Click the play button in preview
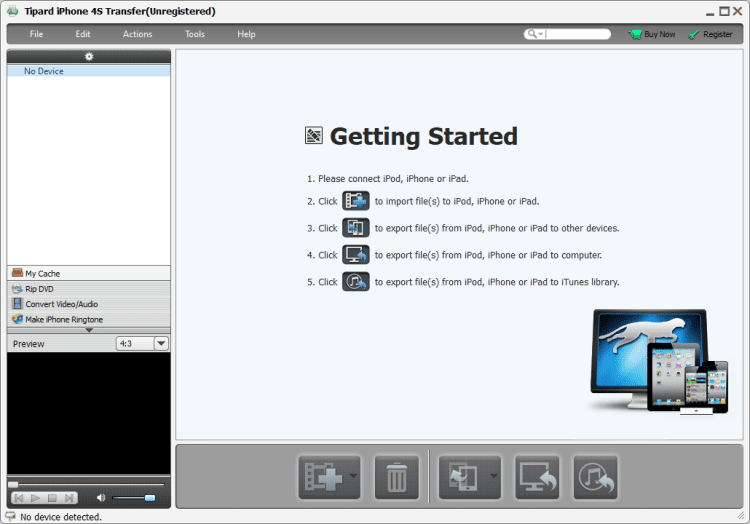The image size is (750, 524). (x=35, y=498)
